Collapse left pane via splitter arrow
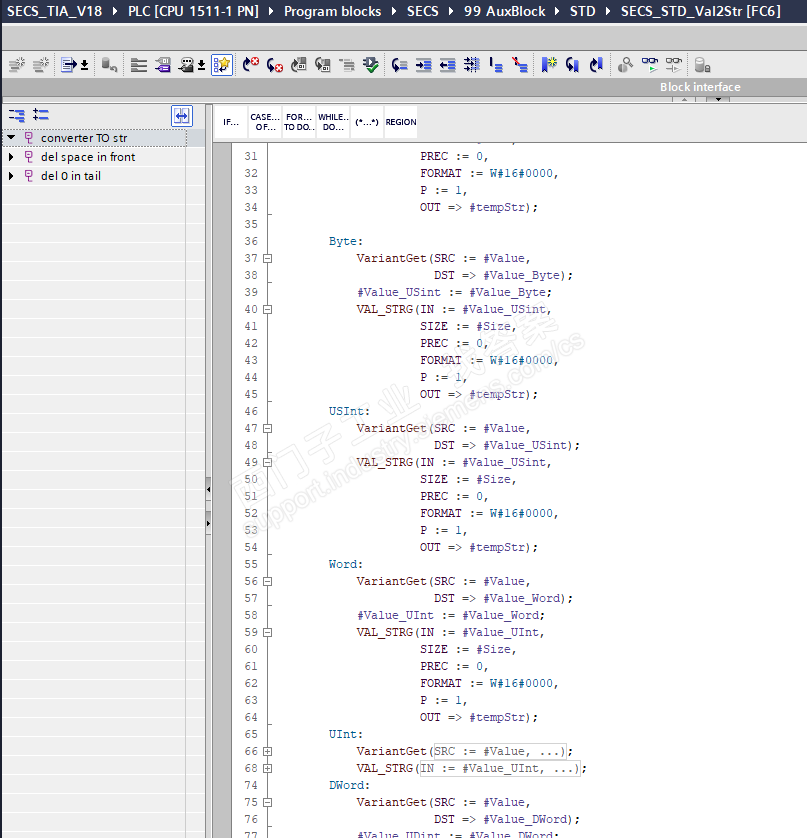Viewport: 807px width, 838px height. (208, 490)
